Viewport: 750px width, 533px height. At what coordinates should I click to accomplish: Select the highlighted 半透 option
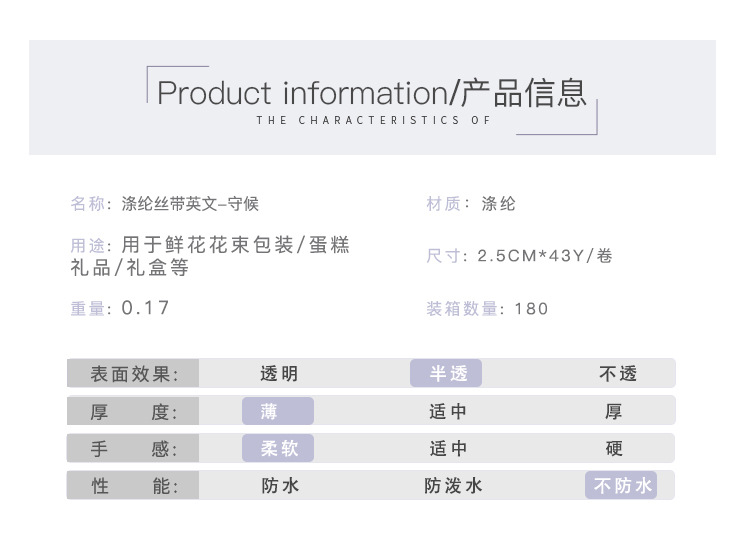click(446, 374)
